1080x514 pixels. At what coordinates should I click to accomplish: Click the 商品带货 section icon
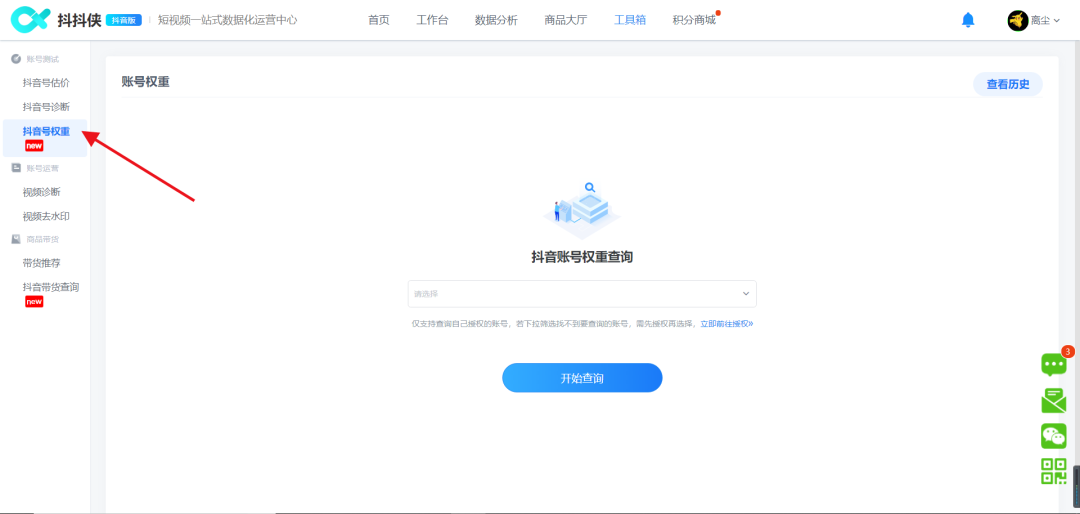click(x=16, y=239)
